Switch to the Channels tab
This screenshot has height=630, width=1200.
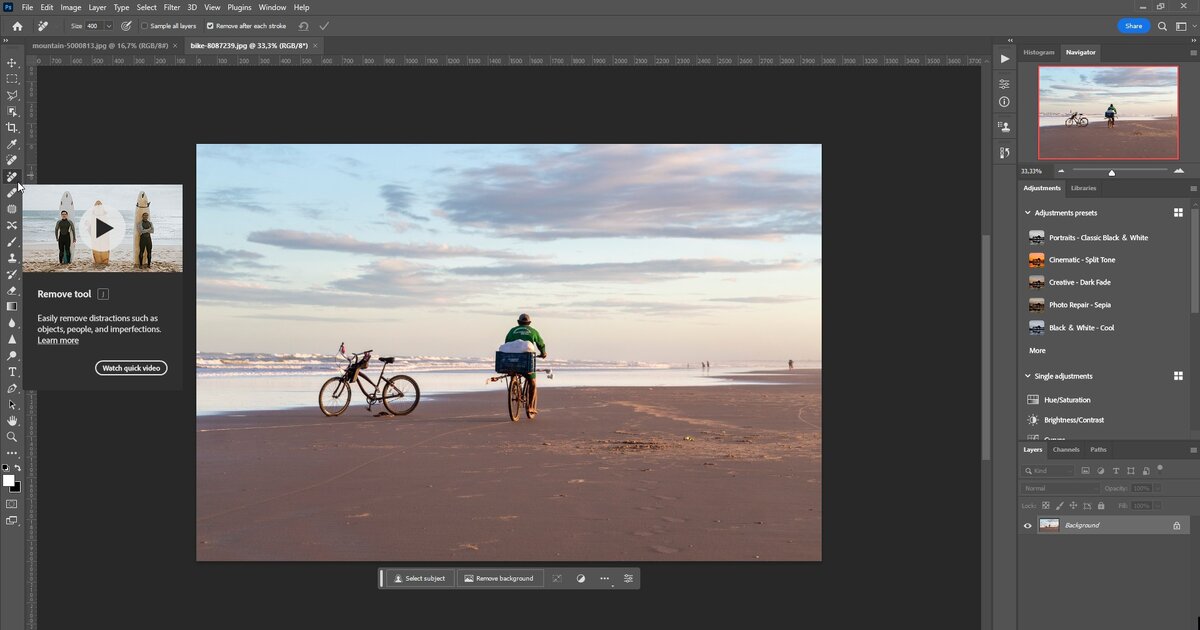(1066, 450)
